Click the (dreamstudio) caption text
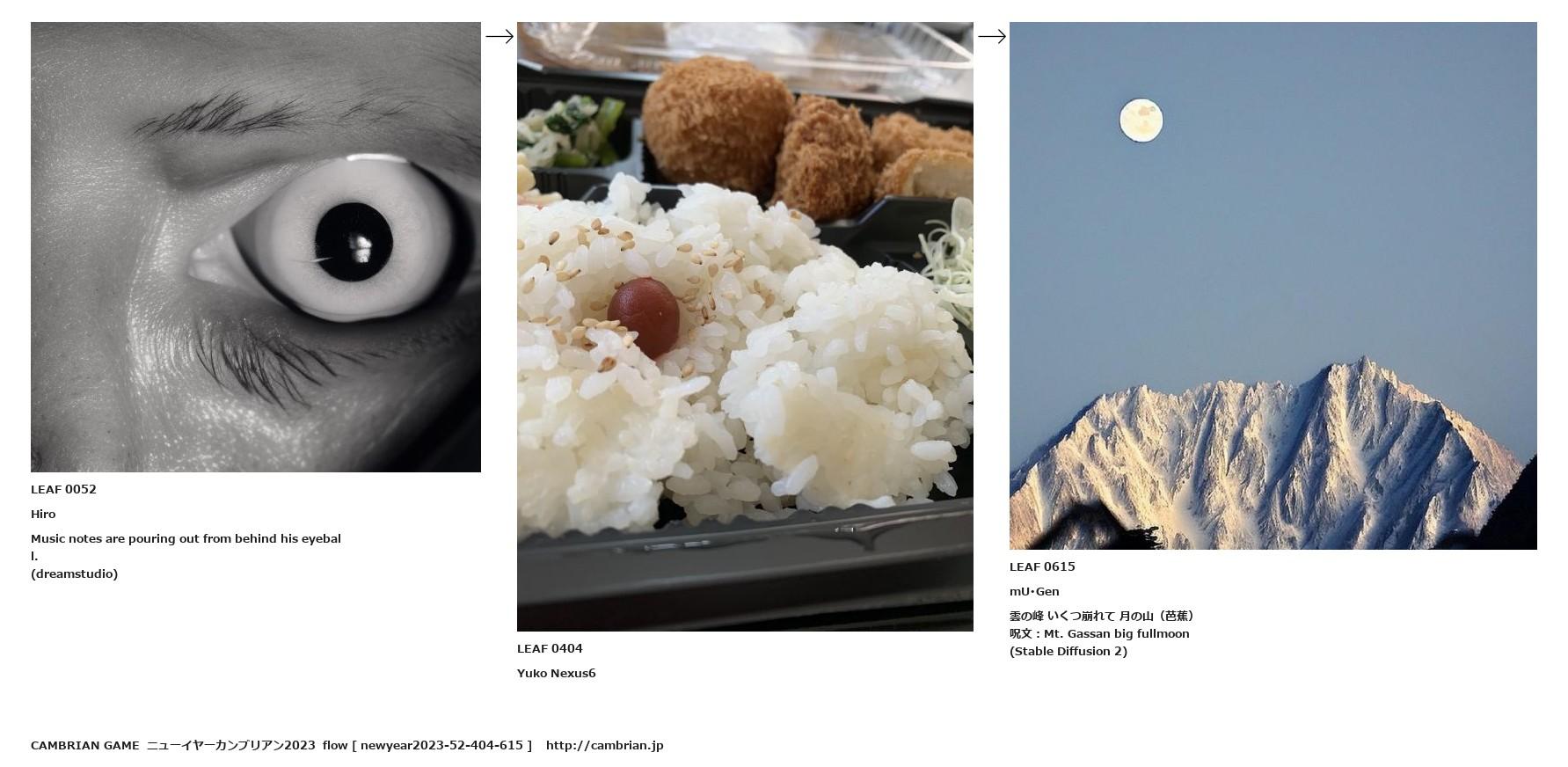1568x767 pixels. coord(74,573)
